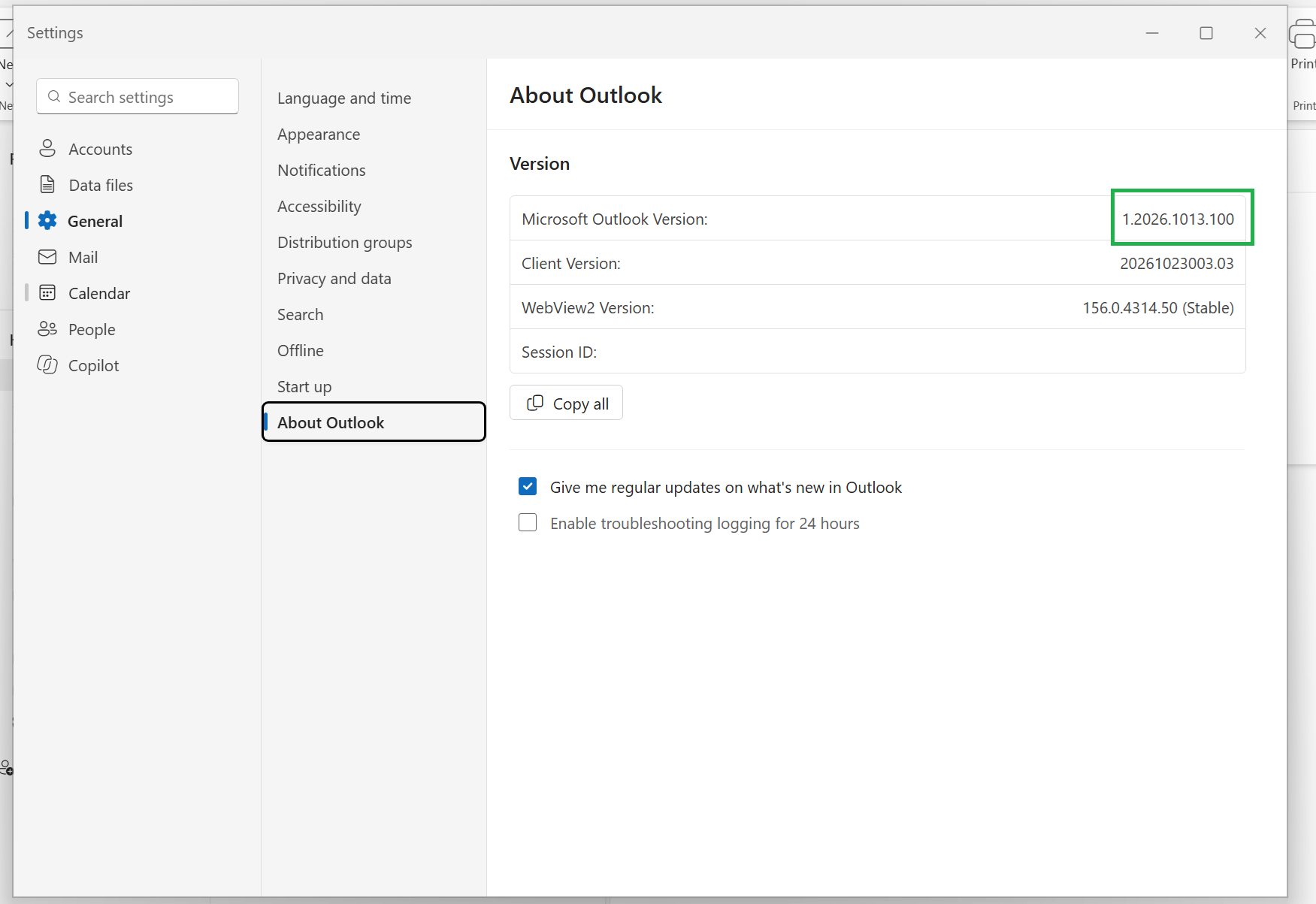
Task: Click Client Version value 20261023003.03
Action: tap(1177, 264)
